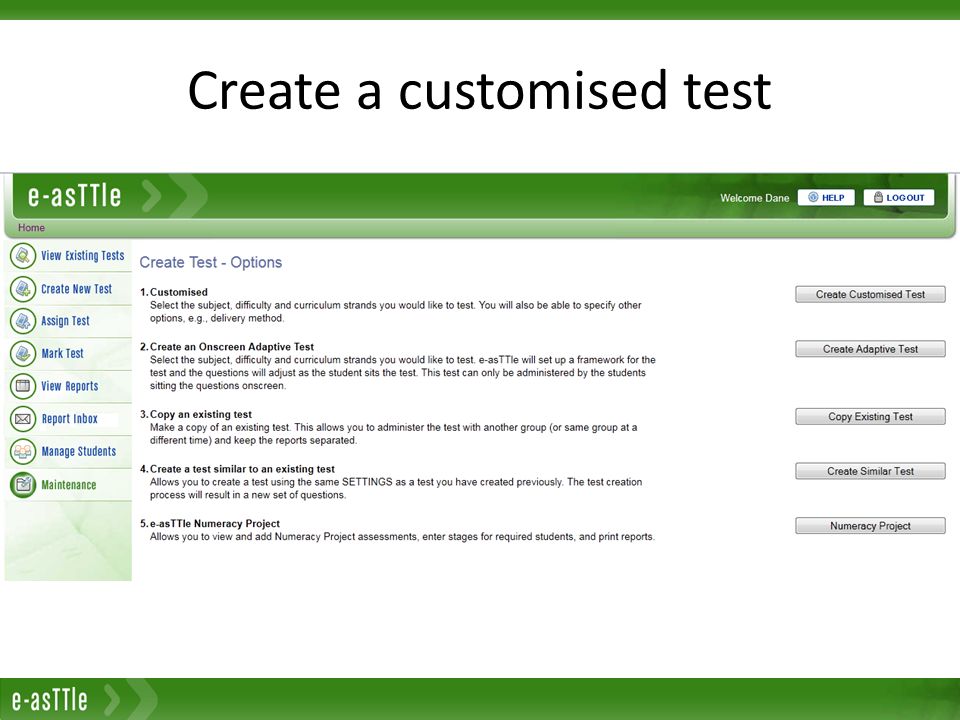Click the Copy Existing Test button
This screenshot has width=960, height=720.
click(870, 416)
